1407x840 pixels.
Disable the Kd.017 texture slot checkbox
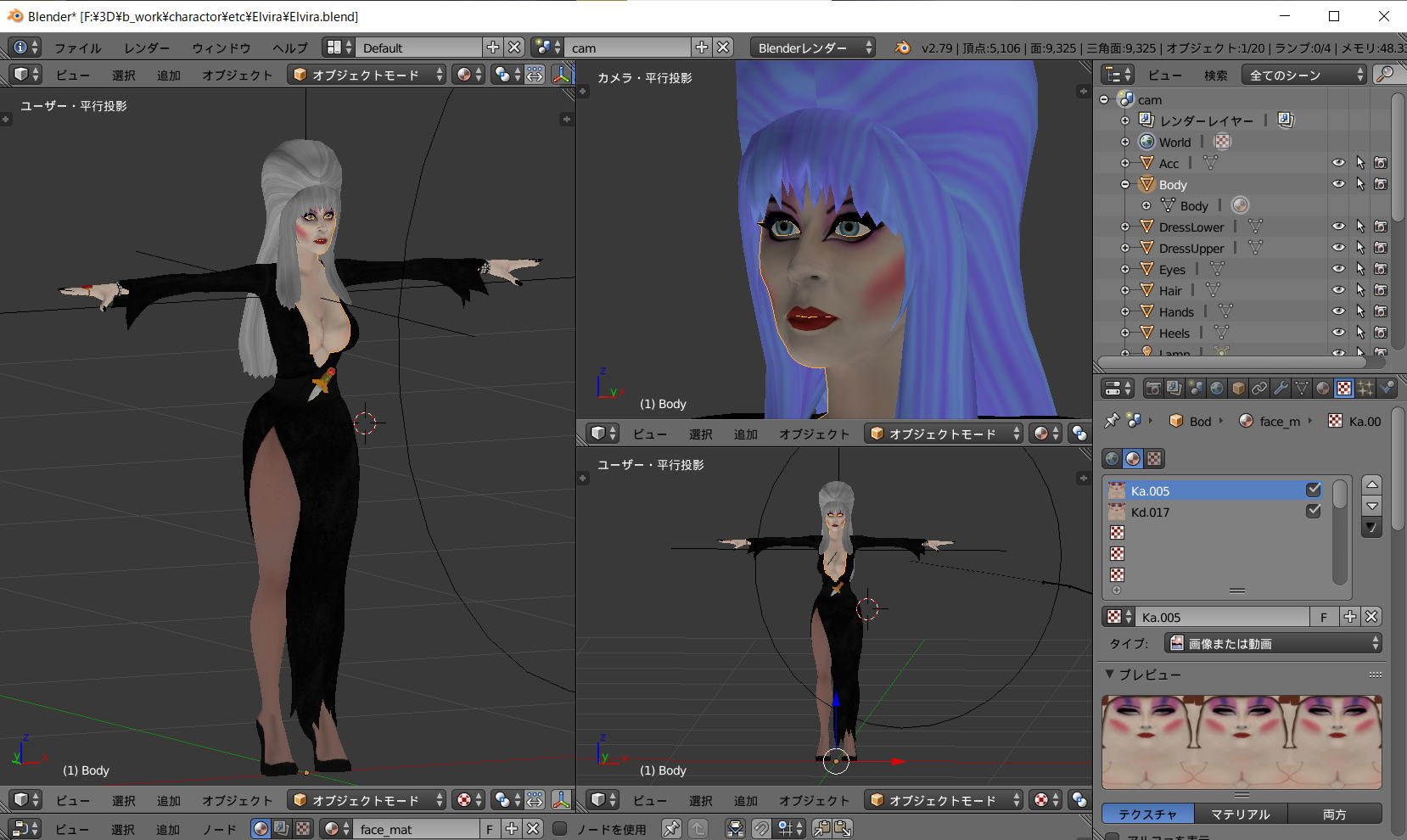coord(1313,511)
